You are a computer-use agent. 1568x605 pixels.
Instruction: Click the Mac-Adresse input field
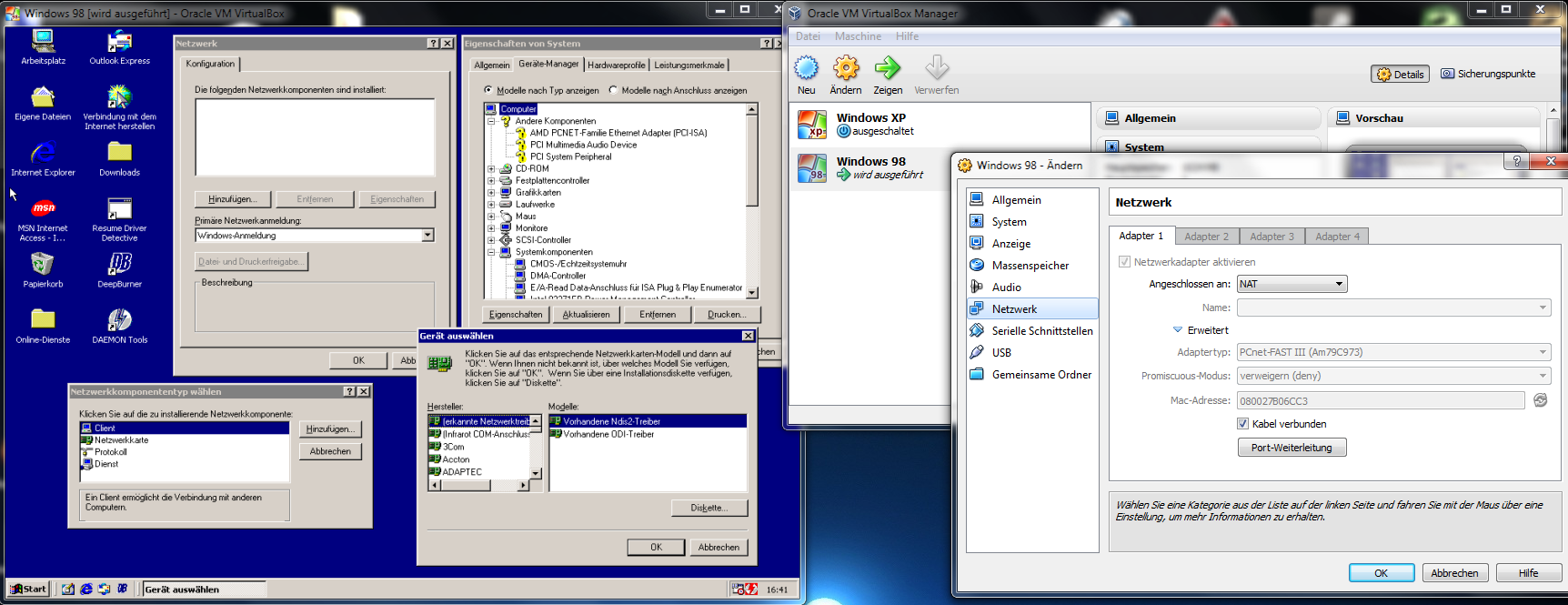1381,400
